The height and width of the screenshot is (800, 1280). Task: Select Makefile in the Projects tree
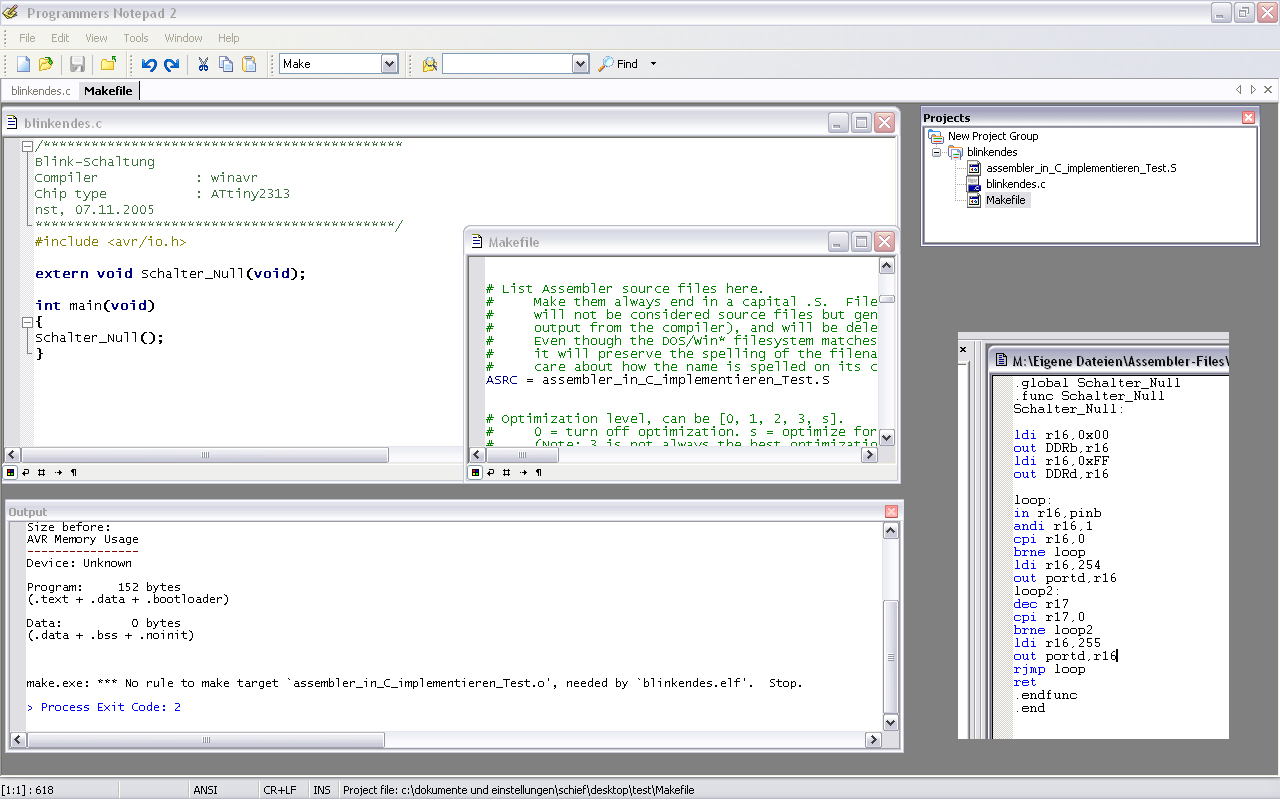(1006, 200)
